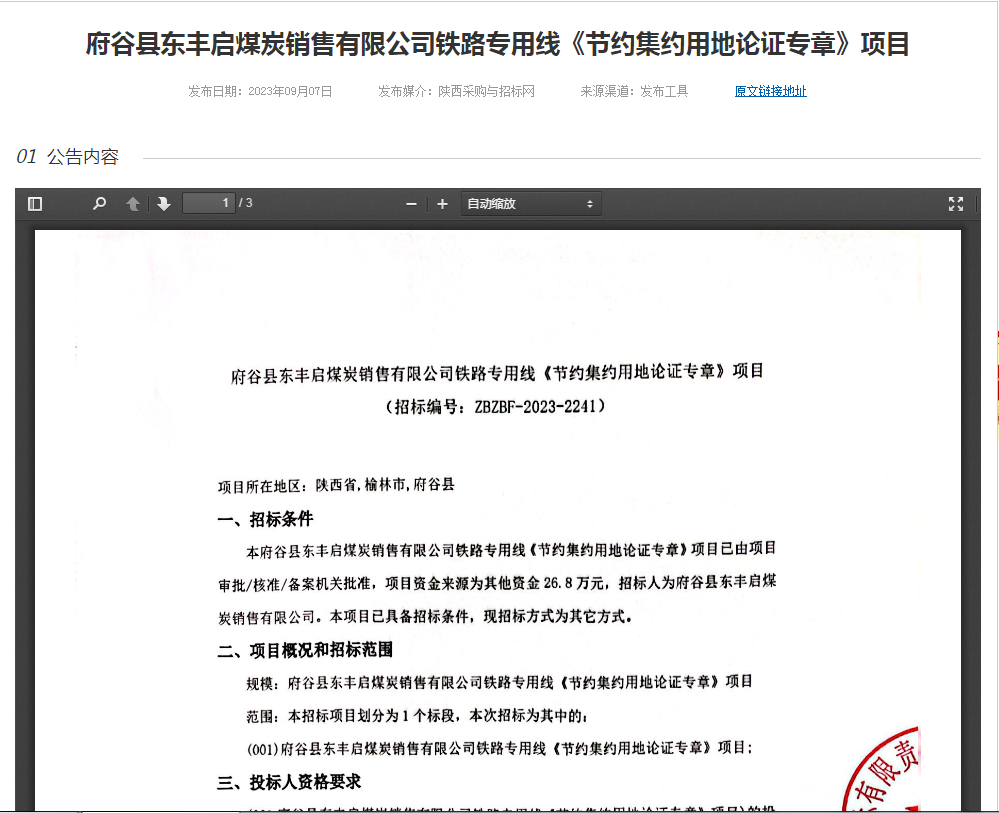Click the 招标编号: ZBZBF-2023-2241 line
Viewport: 999px width, 813px height.
pos(495,406)
